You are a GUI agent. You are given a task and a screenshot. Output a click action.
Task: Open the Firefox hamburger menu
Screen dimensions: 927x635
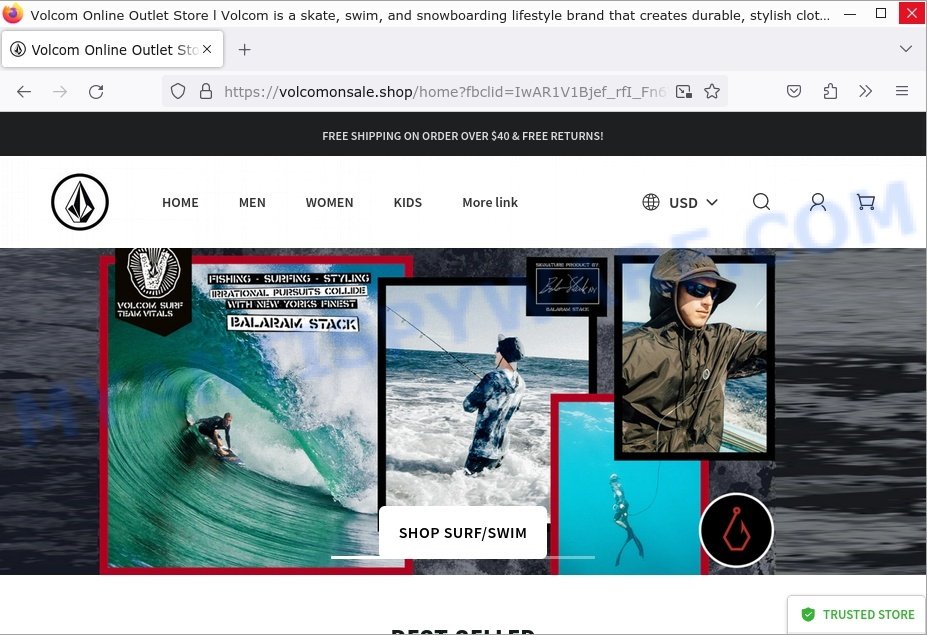pyautogui.click(x=902, y=91)
